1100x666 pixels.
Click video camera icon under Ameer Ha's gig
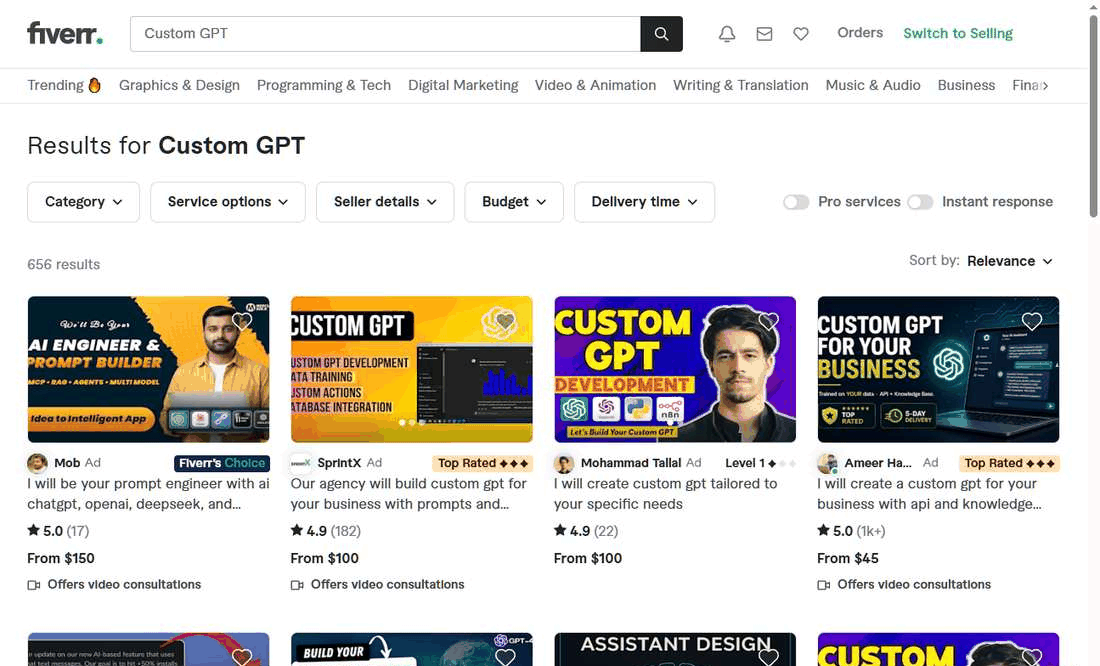tap(824, 585)
